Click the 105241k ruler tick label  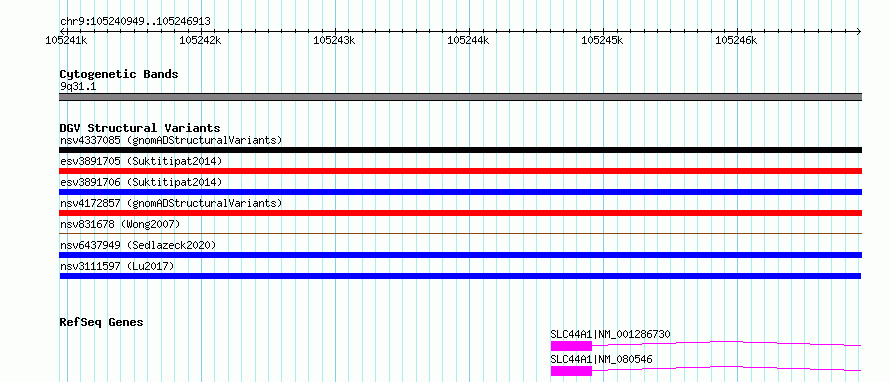pyautogui.click(x=66, y=40)
